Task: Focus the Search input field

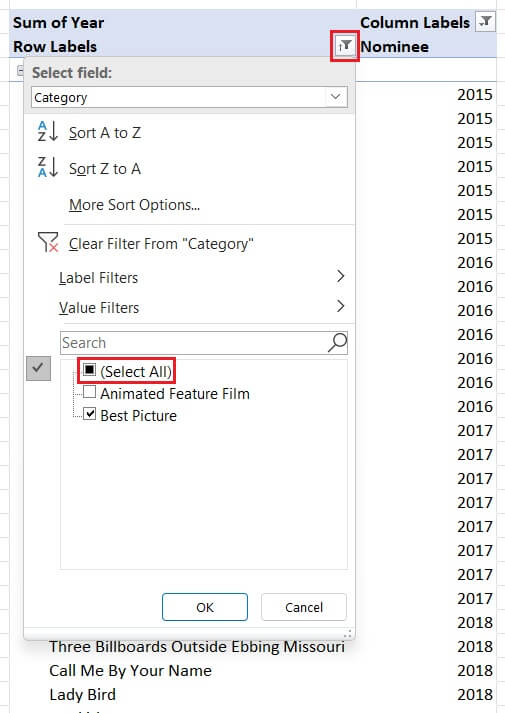Action: [x=194, y=342]
